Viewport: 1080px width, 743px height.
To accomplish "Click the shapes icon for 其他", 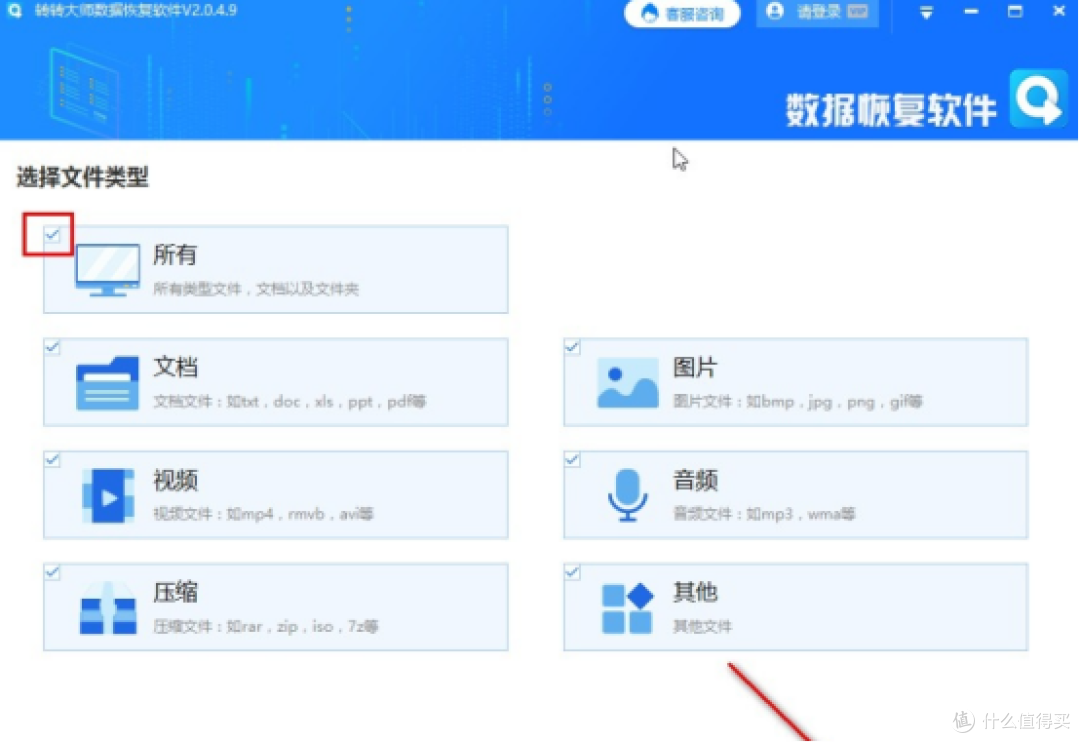I will 627,608.
